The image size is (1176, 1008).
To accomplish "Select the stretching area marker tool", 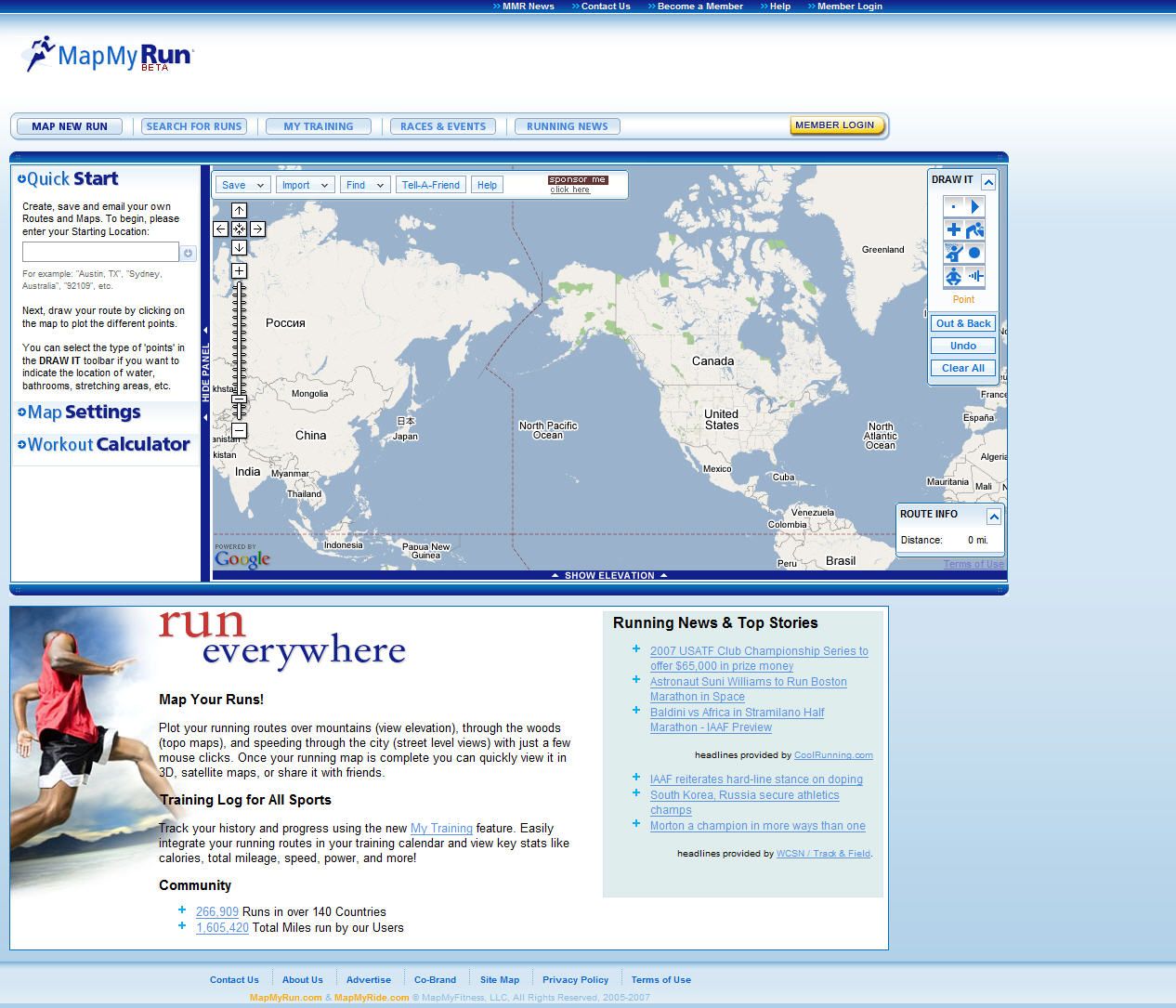I will [953, 276].
